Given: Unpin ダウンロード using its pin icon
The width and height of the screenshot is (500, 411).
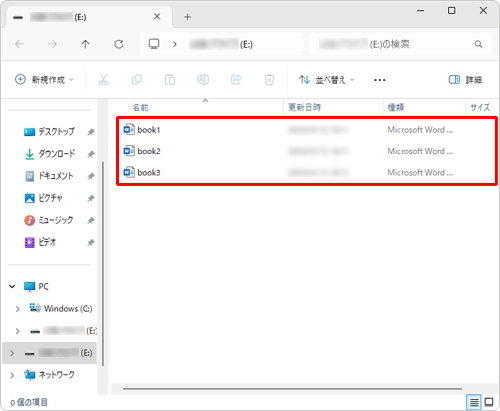Looking at the screenshot, I should [91, 154].
